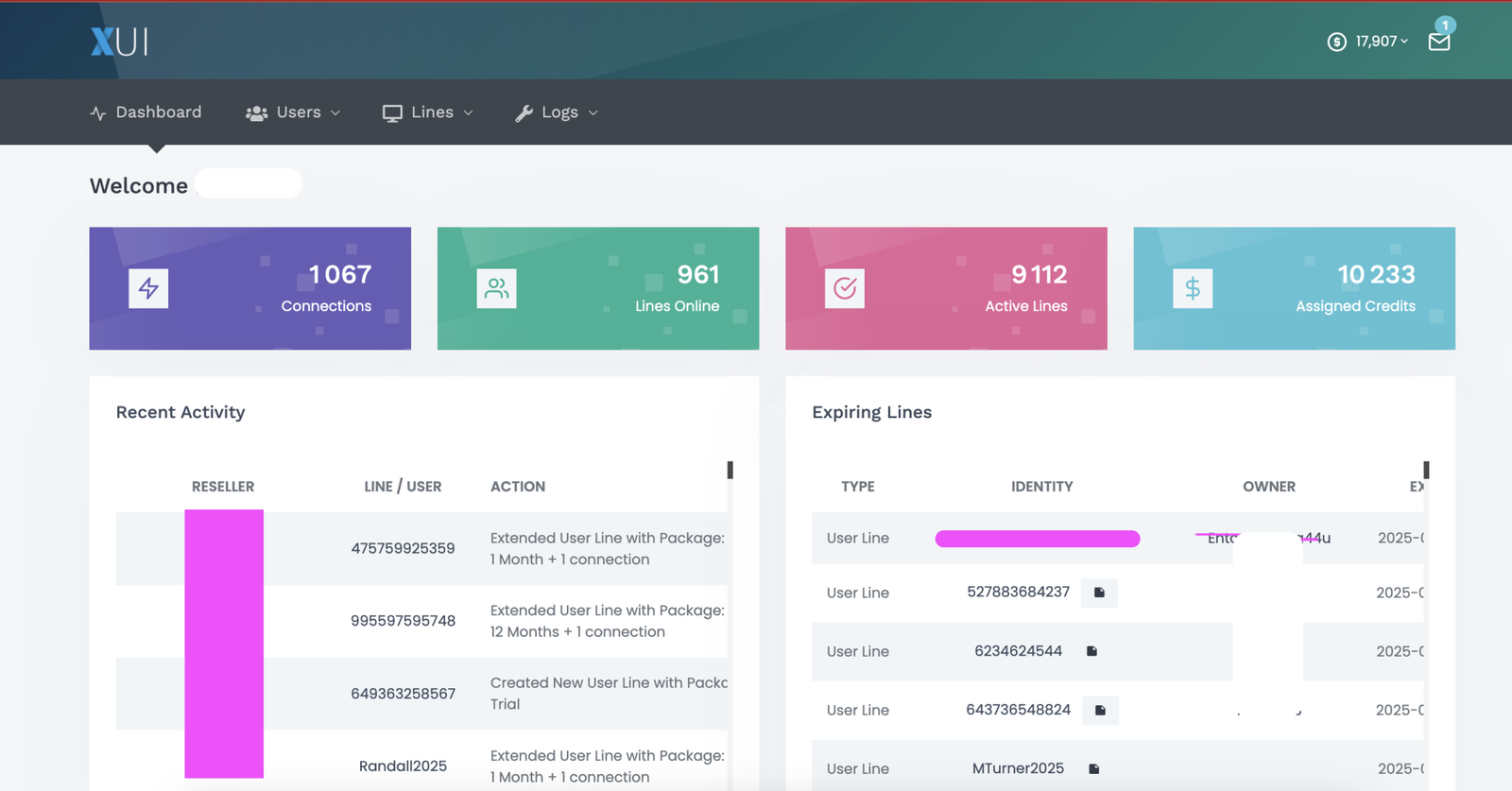Expand the Lines dropdown menu
Image resolution: width=1512 pixels, height=791 pixels.
click(428, 112)
